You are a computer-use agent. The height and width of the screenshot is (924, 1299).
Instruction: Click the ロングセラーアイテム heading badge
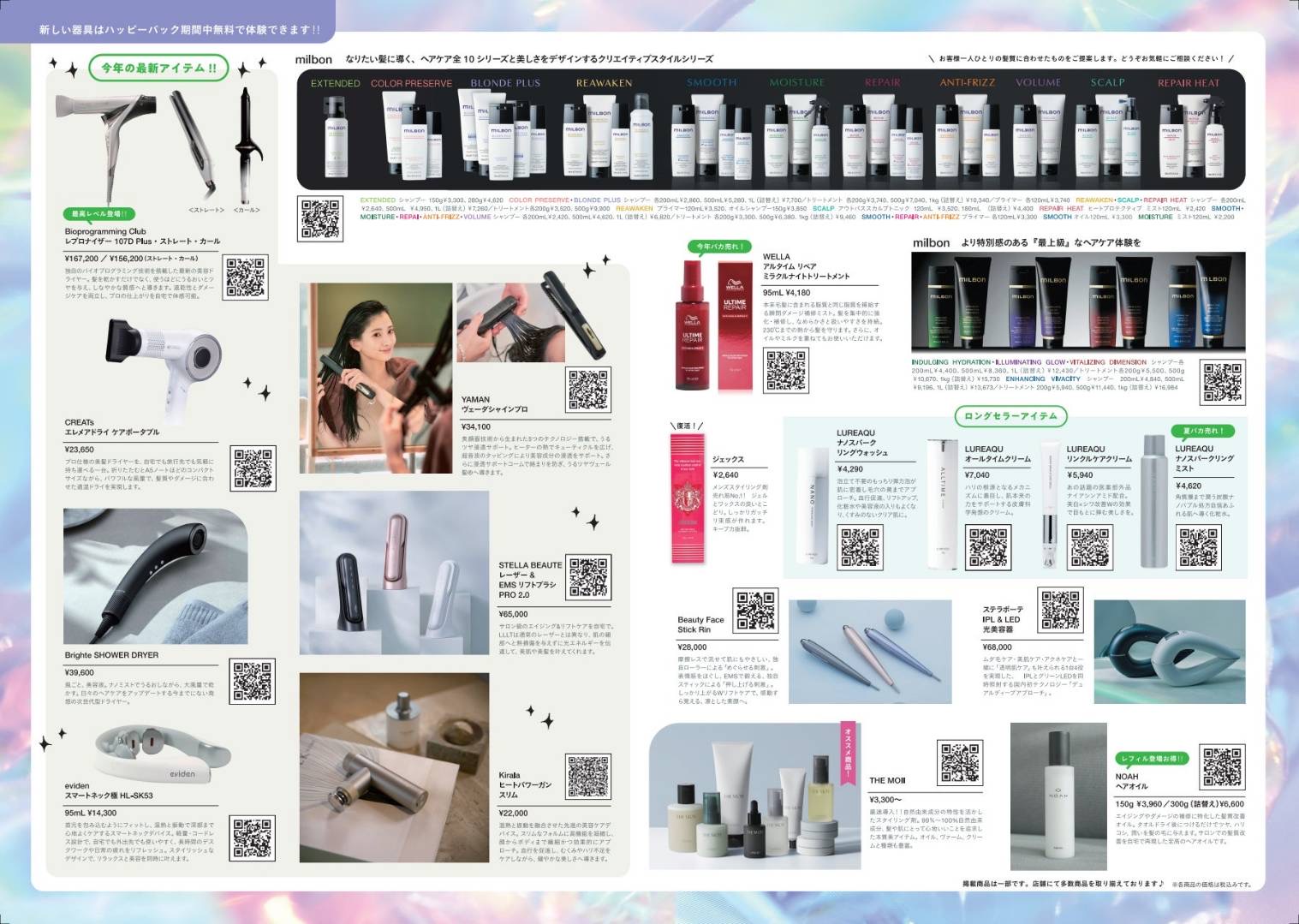pos(1010,416)
